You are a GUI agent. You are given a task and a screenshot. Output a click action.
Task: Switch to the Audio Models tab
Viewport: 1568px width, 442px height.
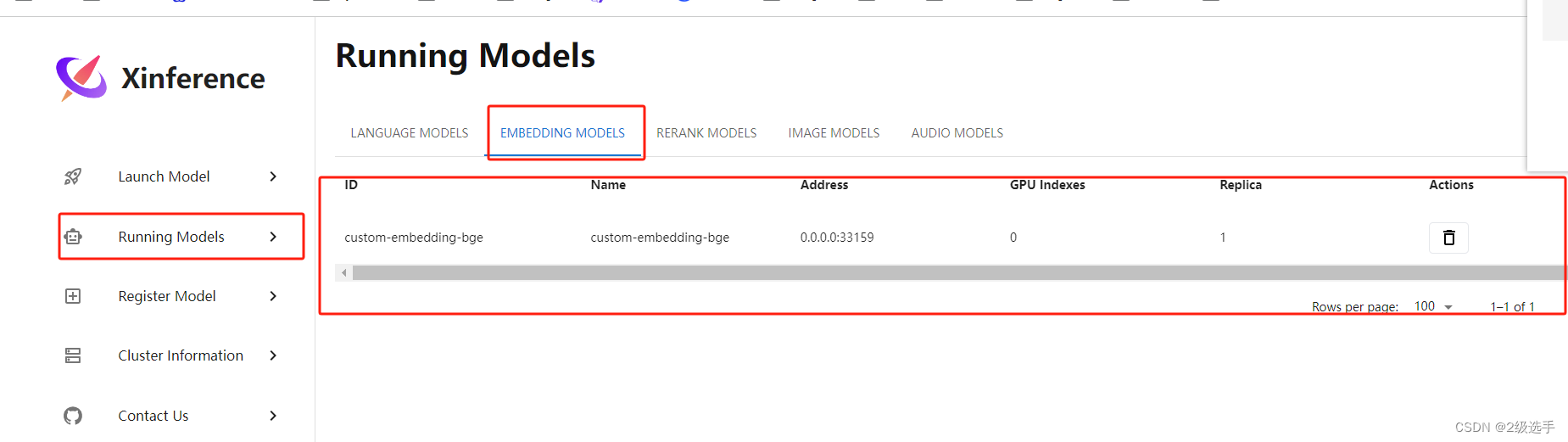[x=957, y=133]
